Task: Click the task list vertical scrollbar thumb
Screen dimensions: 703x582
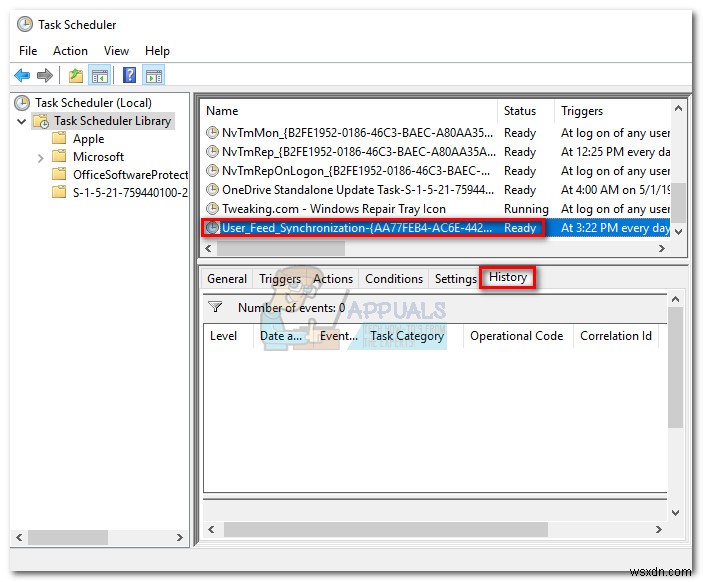Action: coord(678,202)
